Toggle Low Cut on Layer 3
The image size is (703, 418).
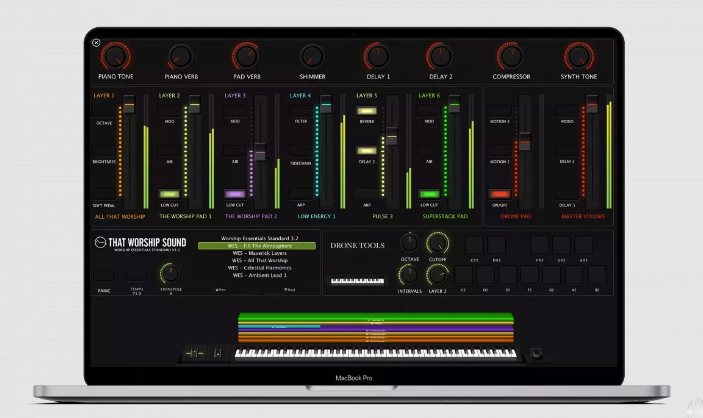click(x=235, y=194)
